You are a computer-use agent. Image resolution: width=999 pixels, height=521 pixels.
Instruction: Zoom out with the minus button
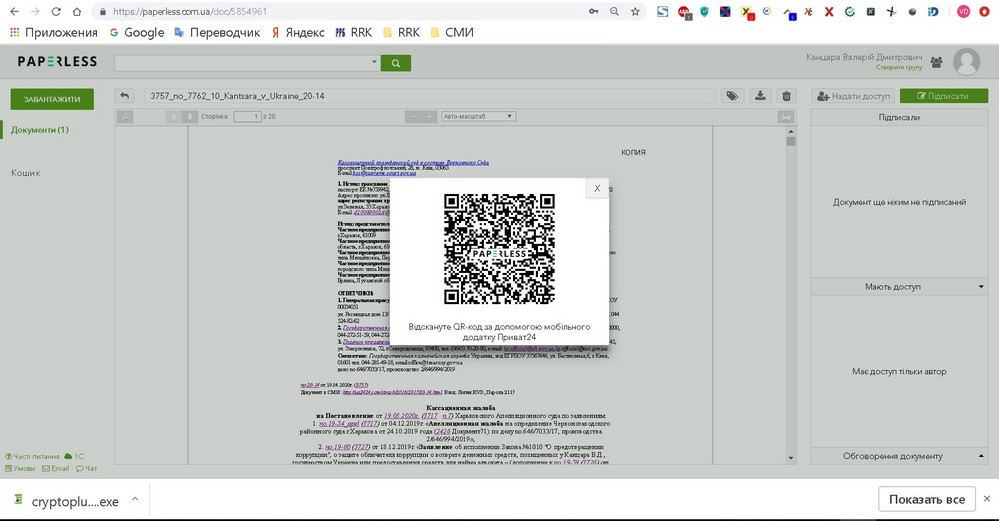coord(413,117)
